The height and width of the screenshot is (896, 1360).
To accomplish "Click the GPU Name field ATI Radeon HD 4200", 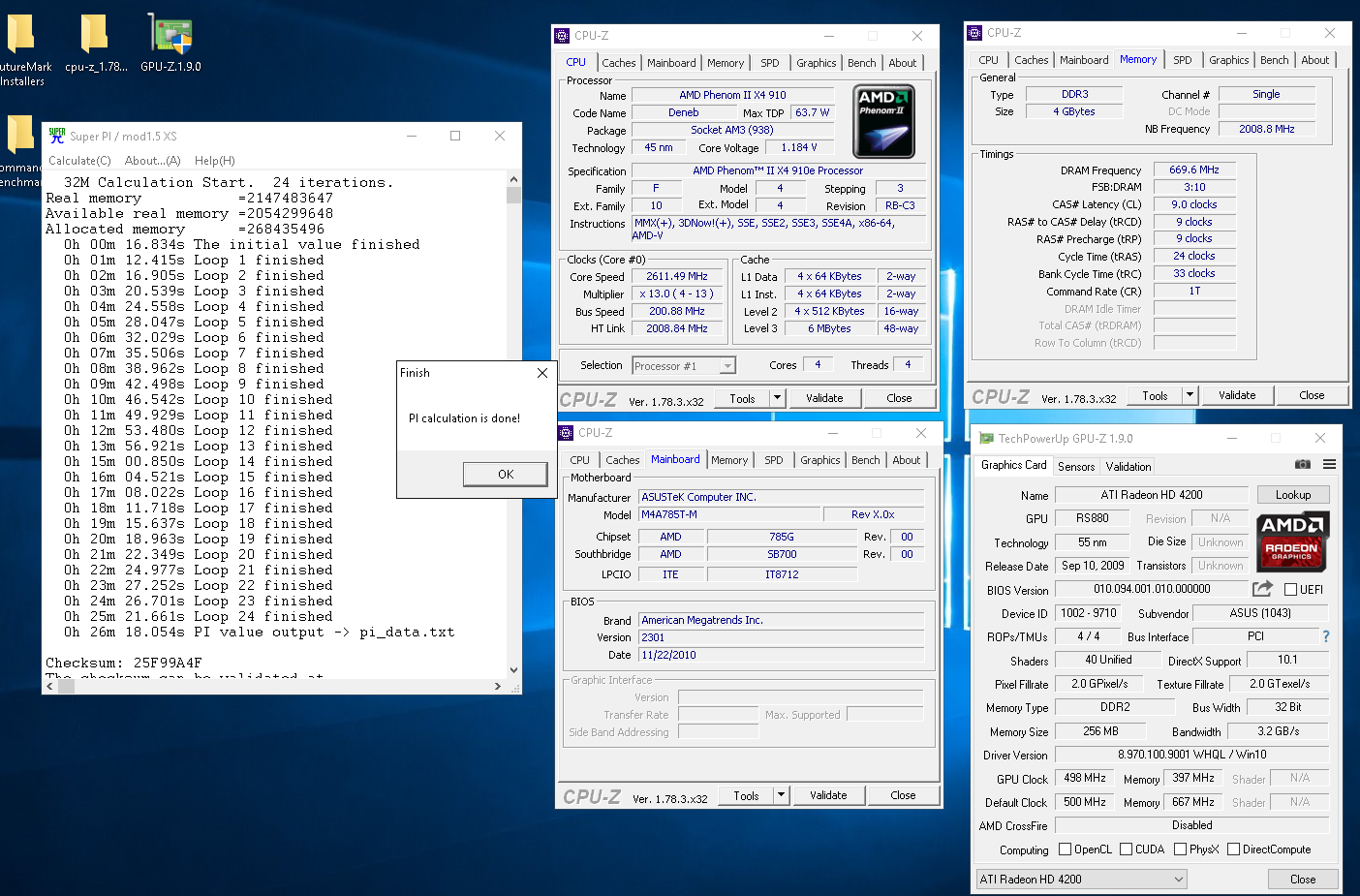I will point(1151,495).
